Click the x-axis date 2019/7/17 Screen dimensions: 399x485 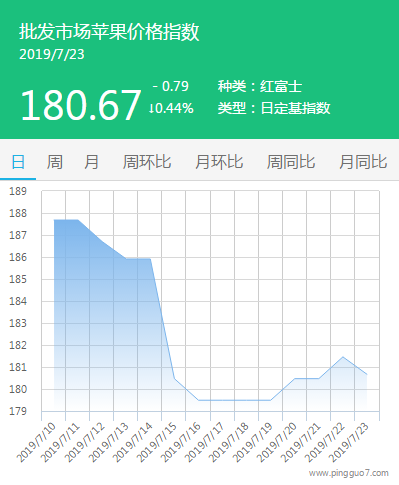pyautogui.click(x=204, y=442)
